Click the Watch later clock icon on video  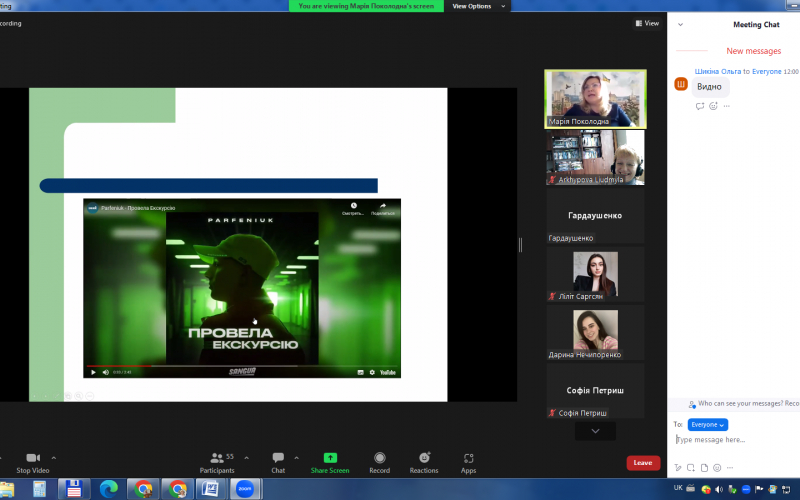(x=353, y=208)
